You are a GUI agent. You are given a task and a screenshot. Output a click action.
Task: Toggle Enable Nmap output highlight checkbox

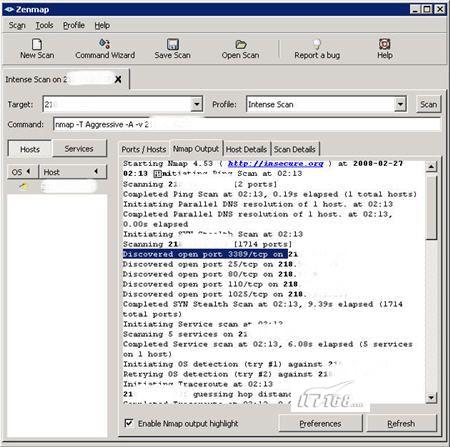[x=128, y=423]
